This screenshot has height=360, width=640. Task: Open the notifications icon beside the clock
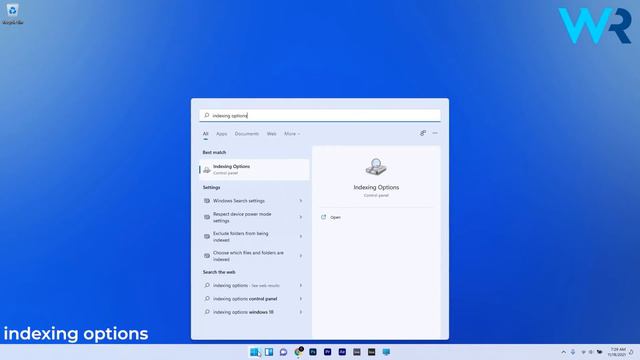(x=631, y=352)
